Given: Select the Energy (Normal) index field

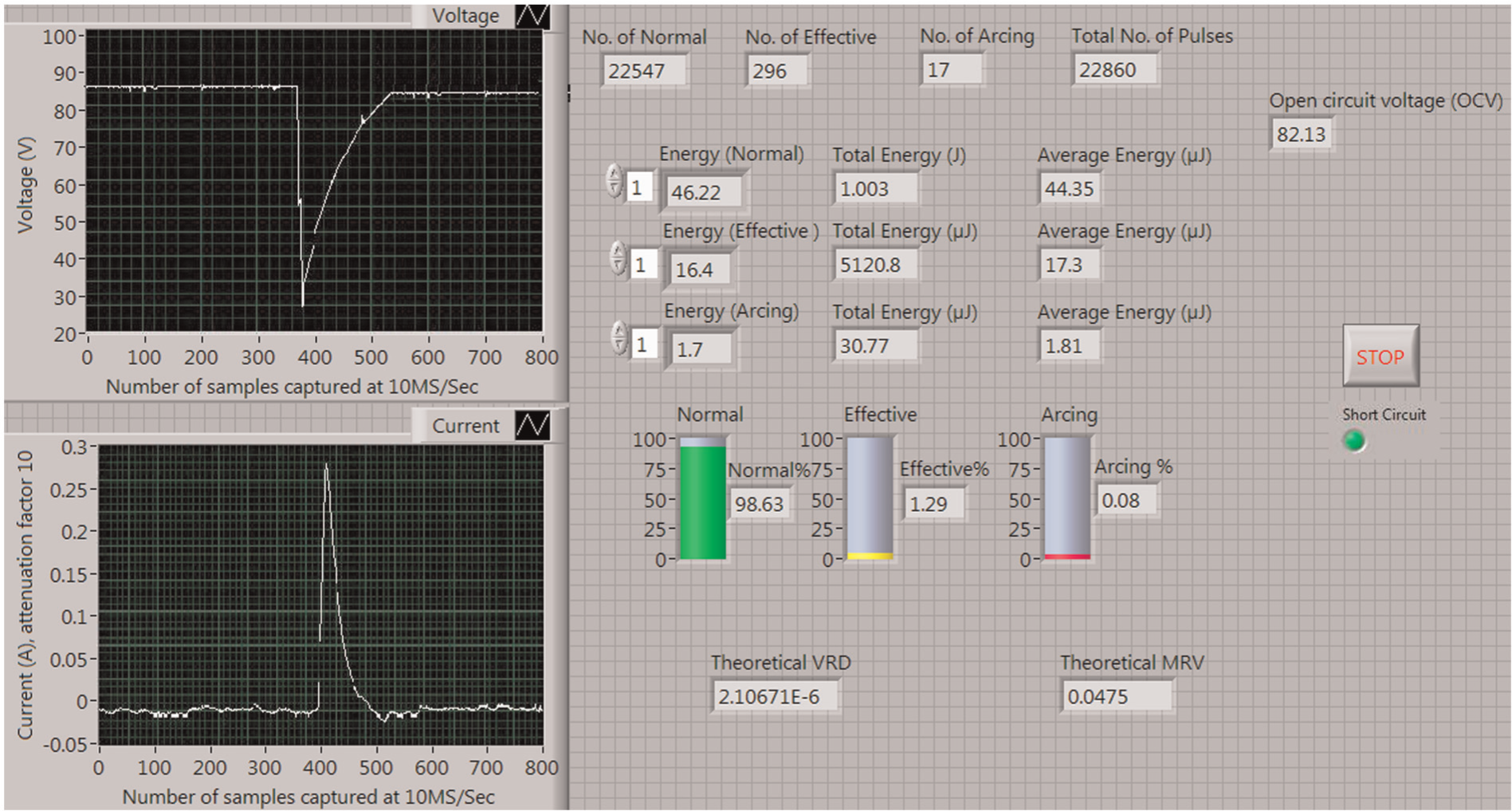Looking at the screenshot, I should tap(639, 187).
